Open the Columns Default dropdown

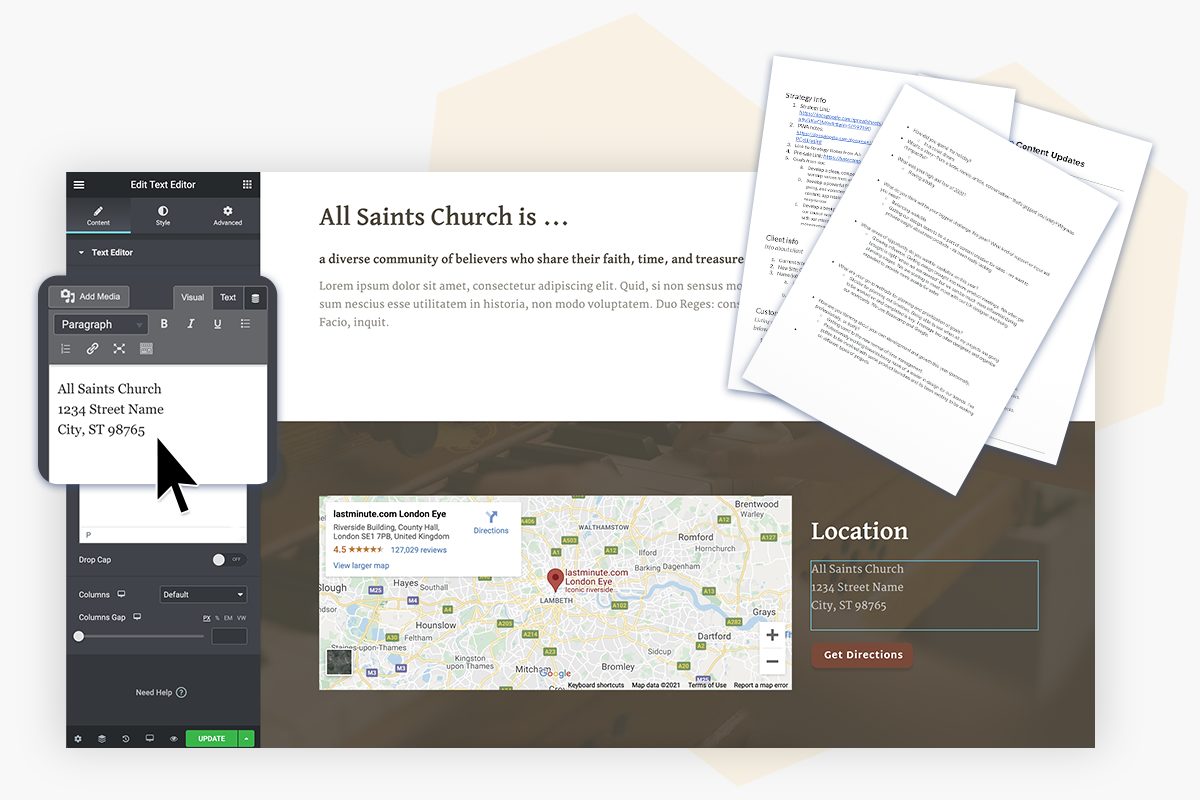(203, 594)
